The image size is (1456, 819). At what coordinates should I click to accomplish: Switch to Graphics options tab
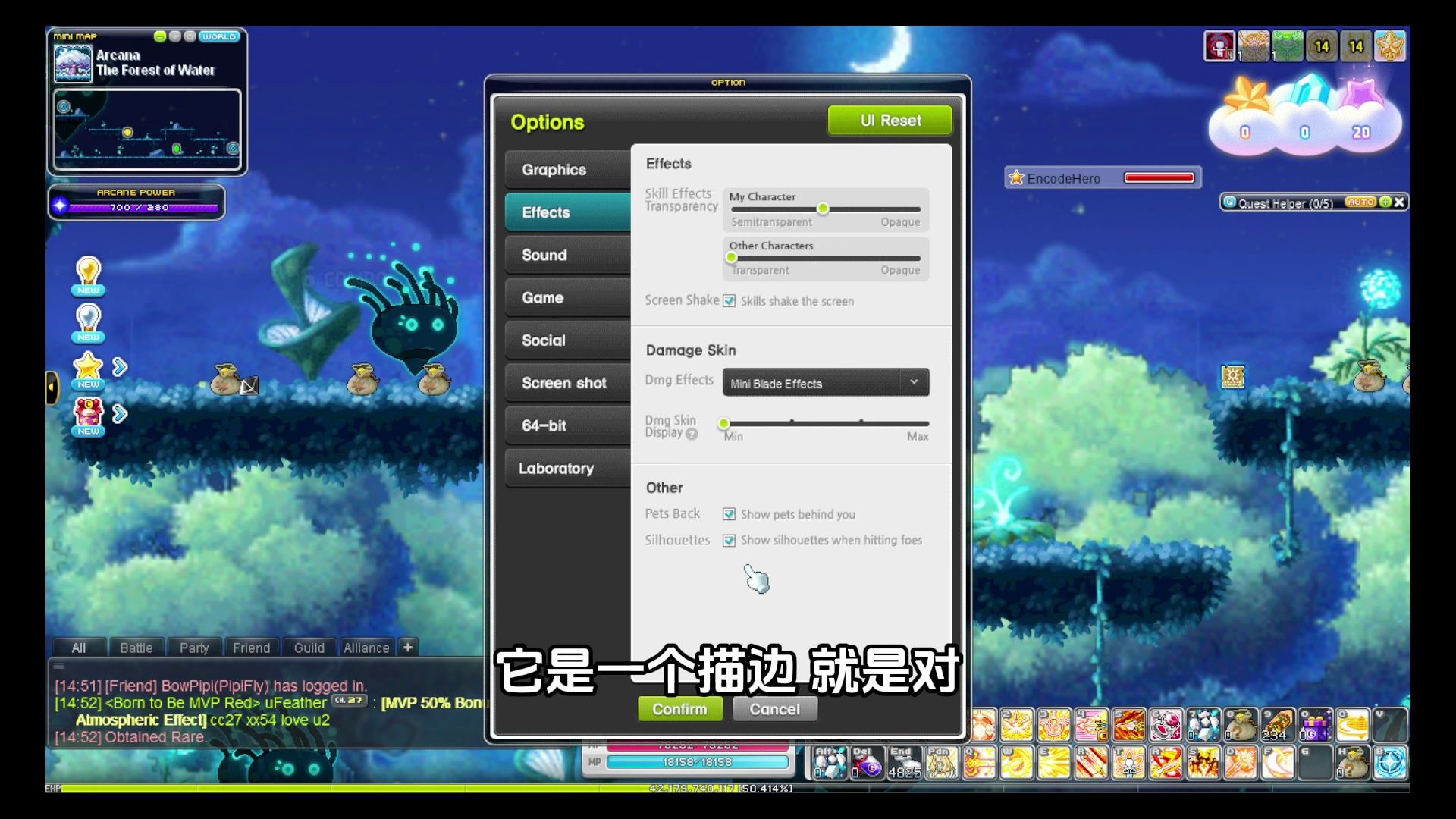pos(553,169)
